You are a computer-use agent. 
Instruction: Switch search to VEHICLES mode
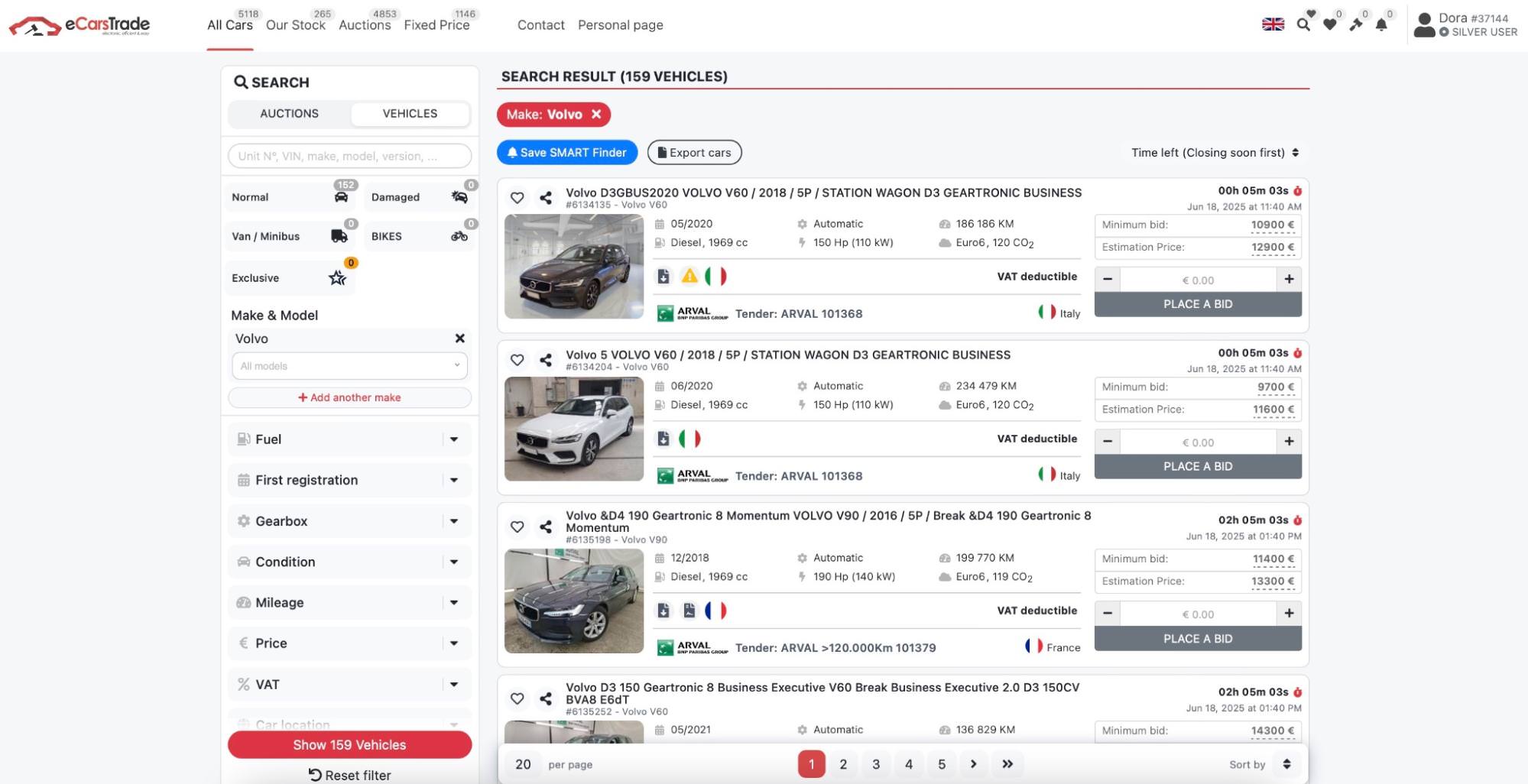click(x=410, y=113)
